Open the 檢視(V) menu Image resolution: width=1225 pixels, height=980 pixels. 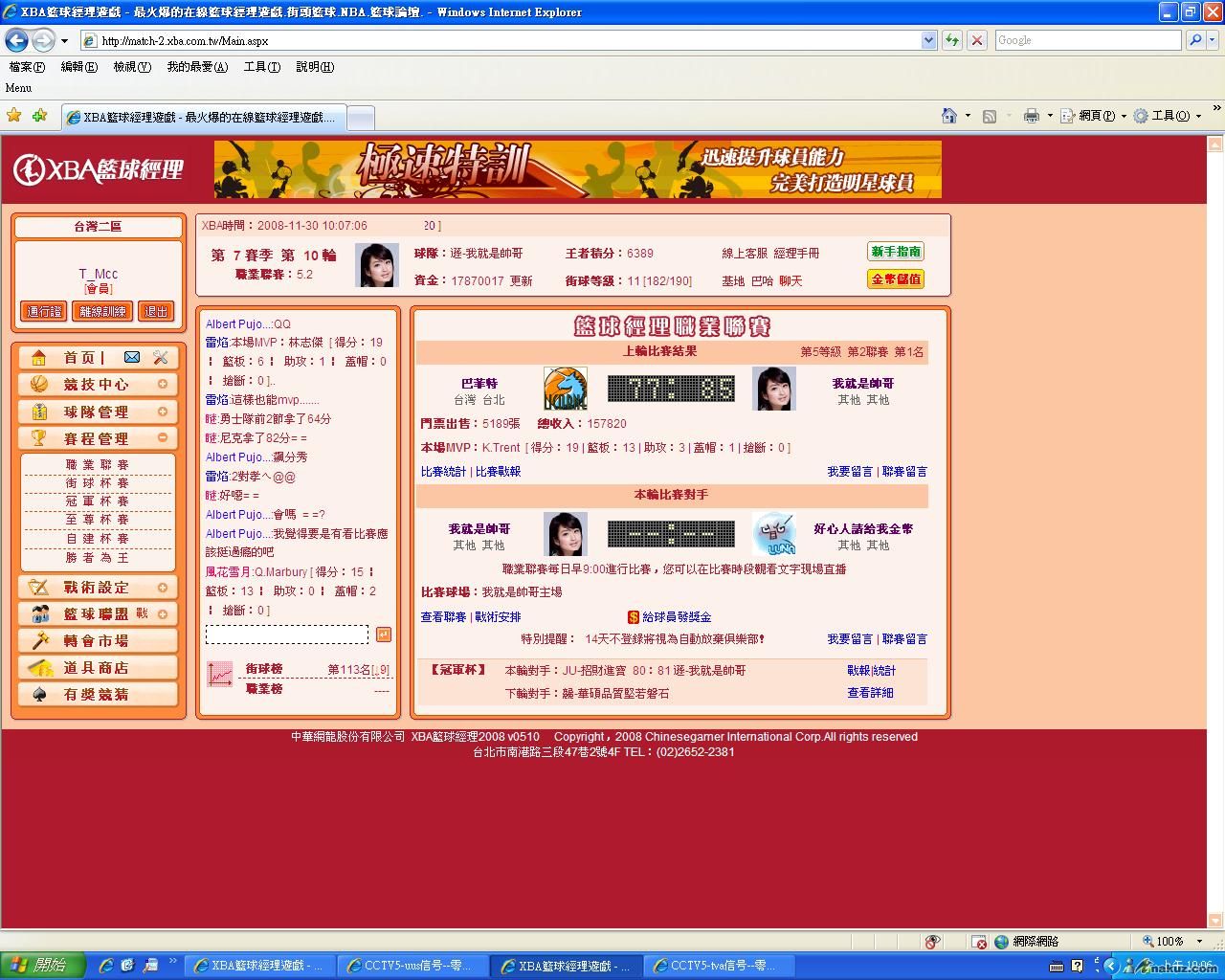point(132,67)
